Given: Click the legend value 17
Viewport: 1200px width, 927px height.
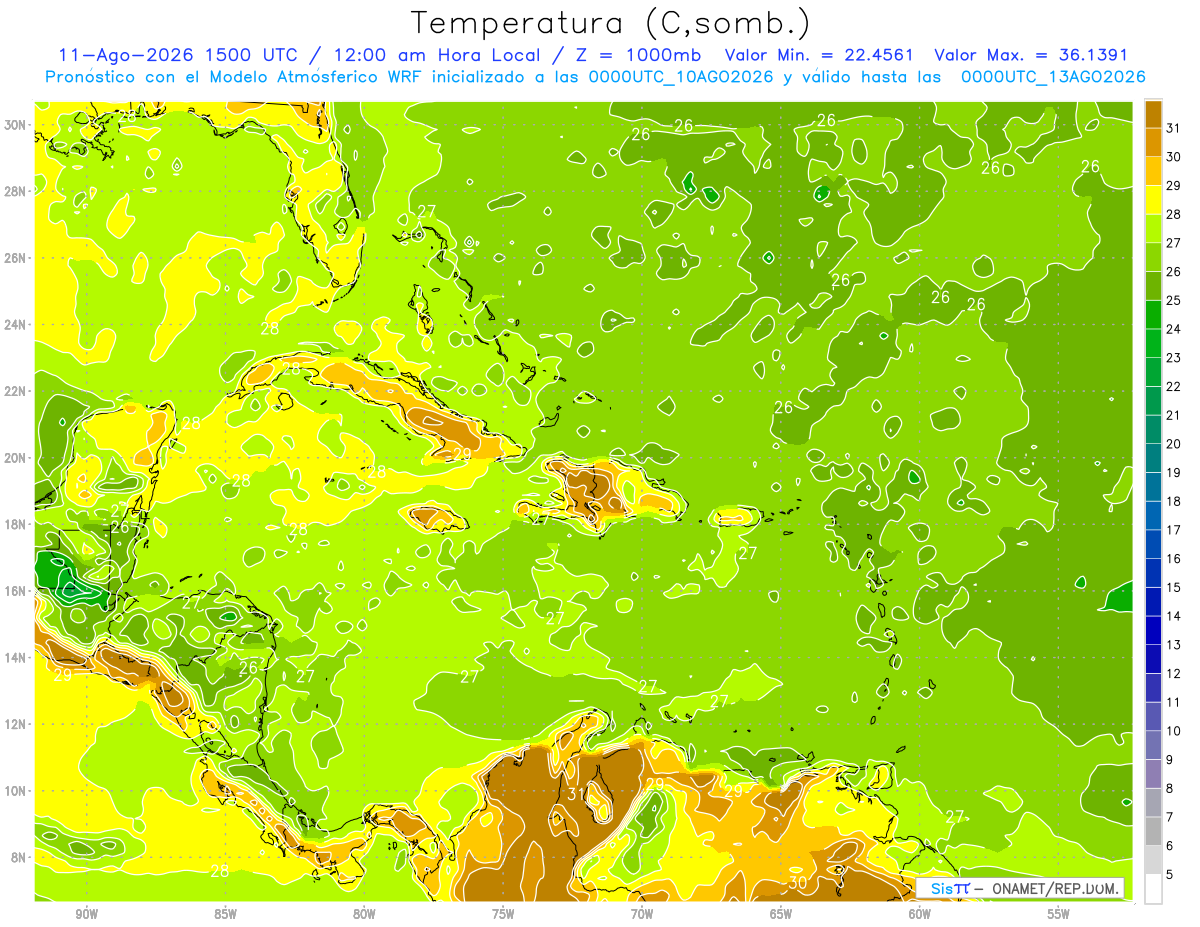Looking at the screenshot, I should point(1174,530).
